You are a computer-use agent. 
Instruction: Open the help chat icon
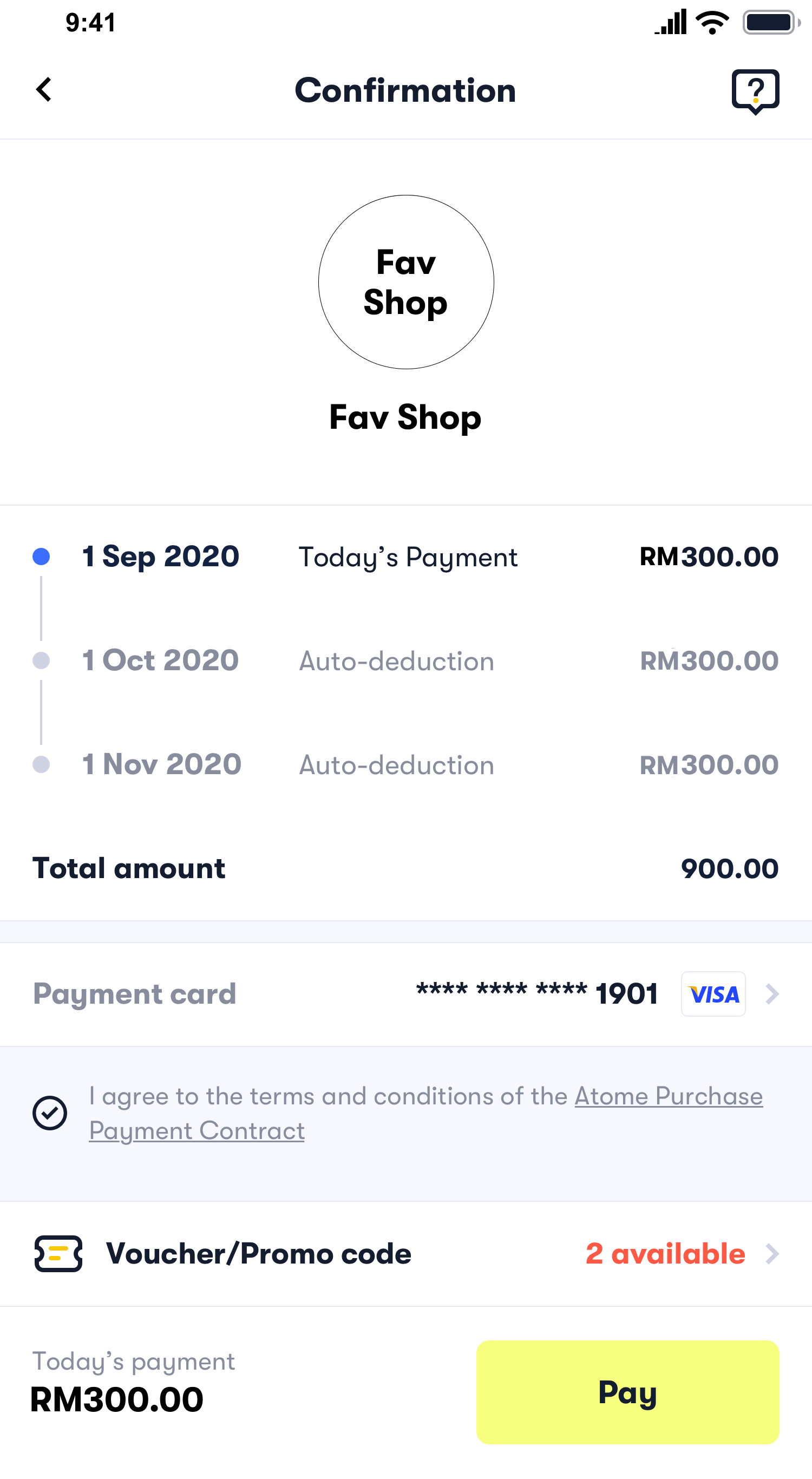click(x=755, y=91)
